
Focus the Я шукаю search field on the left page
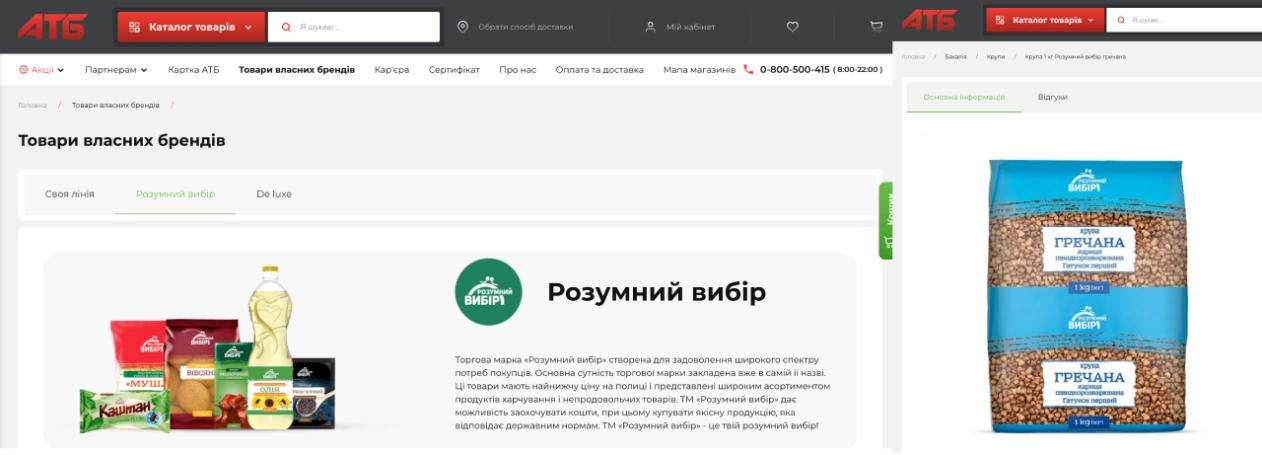point(354,27)
